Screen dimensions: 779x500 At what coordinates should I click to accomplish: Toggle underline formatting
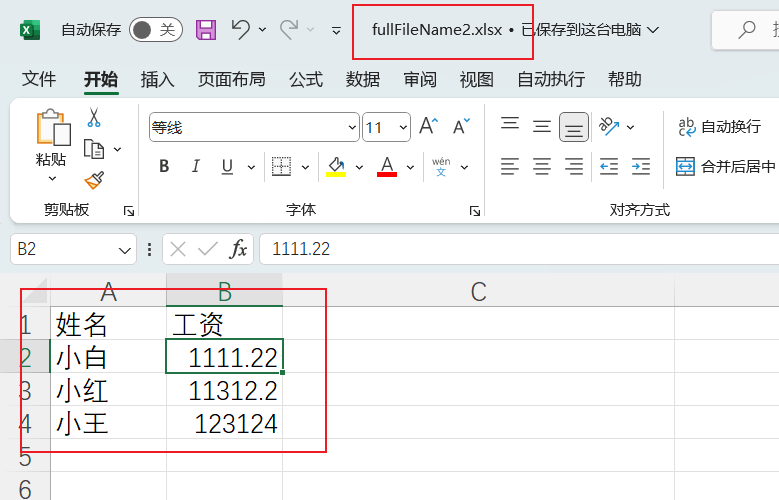[x=227, y=167]
